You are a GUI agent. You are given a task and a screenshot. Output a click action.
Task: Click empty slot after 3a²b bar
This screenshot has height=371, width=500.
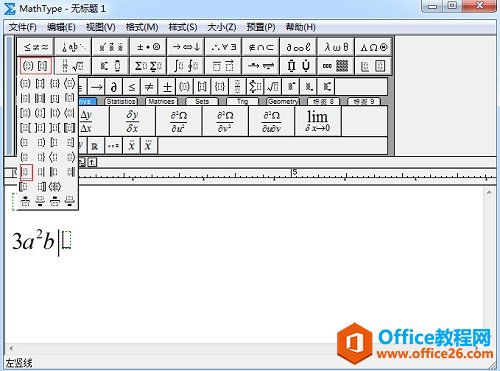coord(67,240)
